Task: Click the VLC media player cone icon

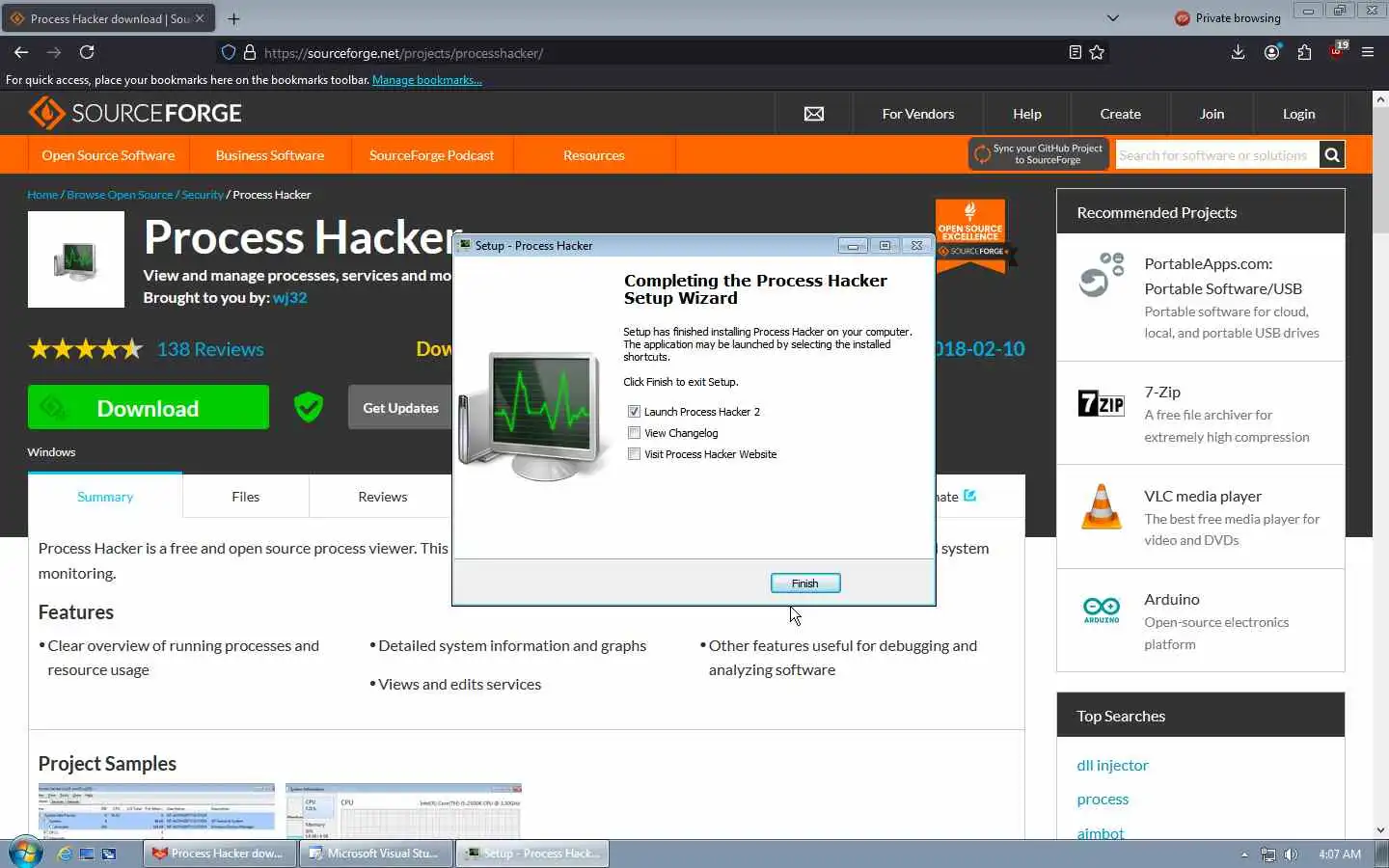Action: point(1102,507)
